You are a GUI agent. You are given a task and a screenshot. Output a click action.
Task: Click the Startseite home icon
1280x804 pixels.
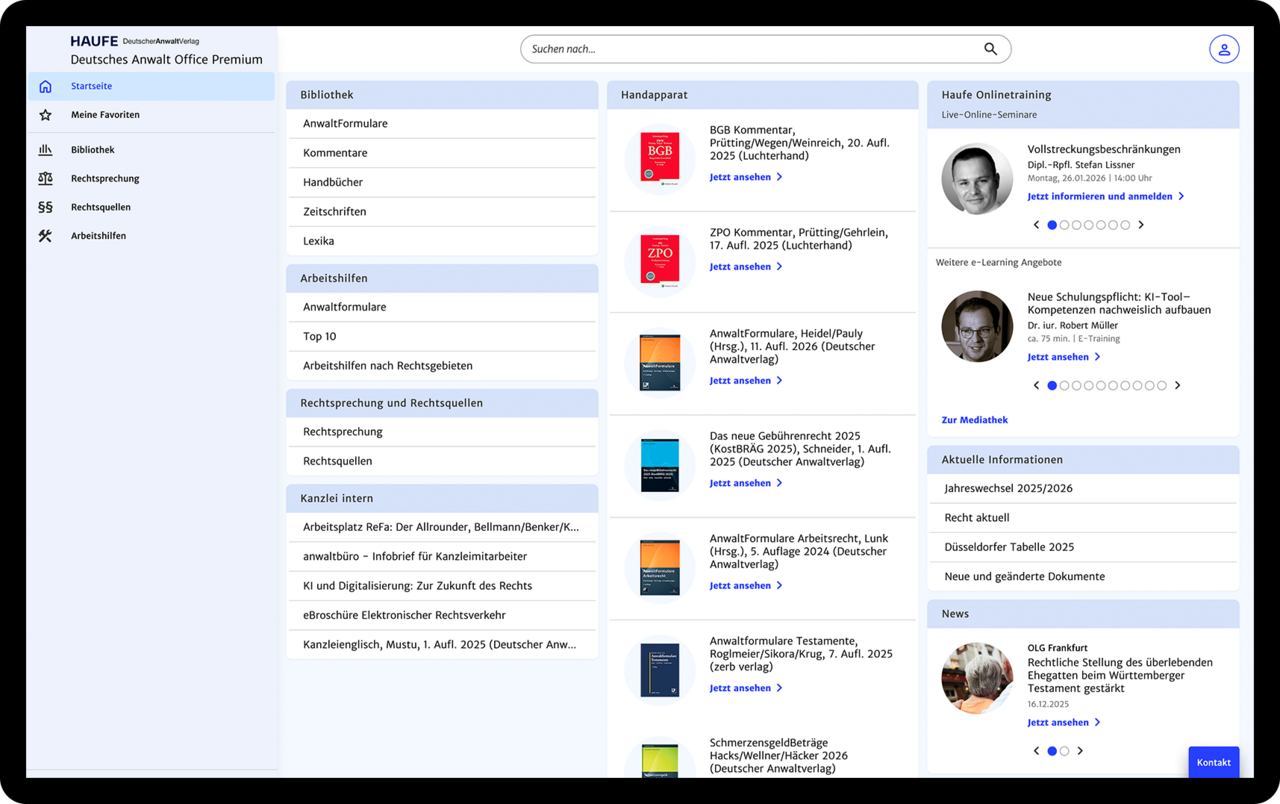click(45, 86)
